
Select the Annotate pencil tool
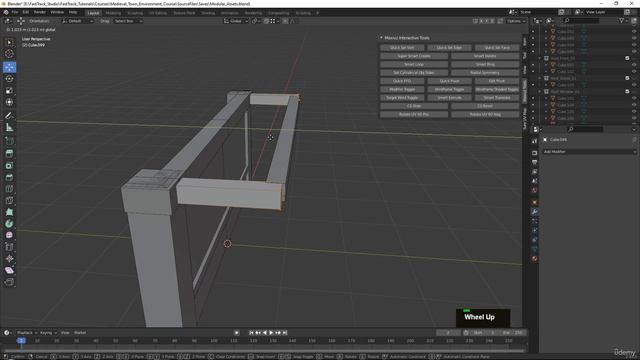tap(9, 116)
